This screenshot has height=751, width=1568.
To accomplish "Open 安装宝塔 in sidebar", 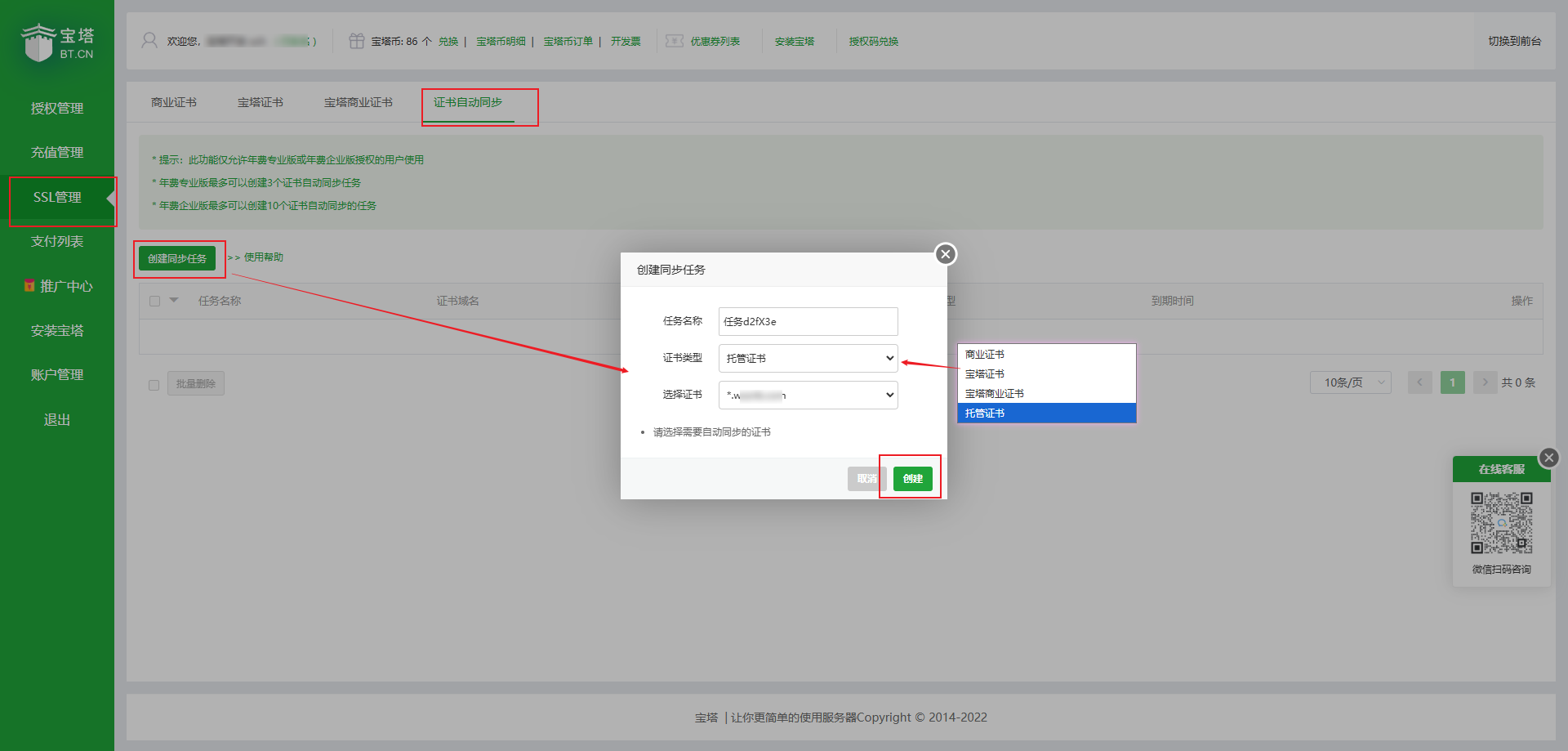I will point(57,330).
